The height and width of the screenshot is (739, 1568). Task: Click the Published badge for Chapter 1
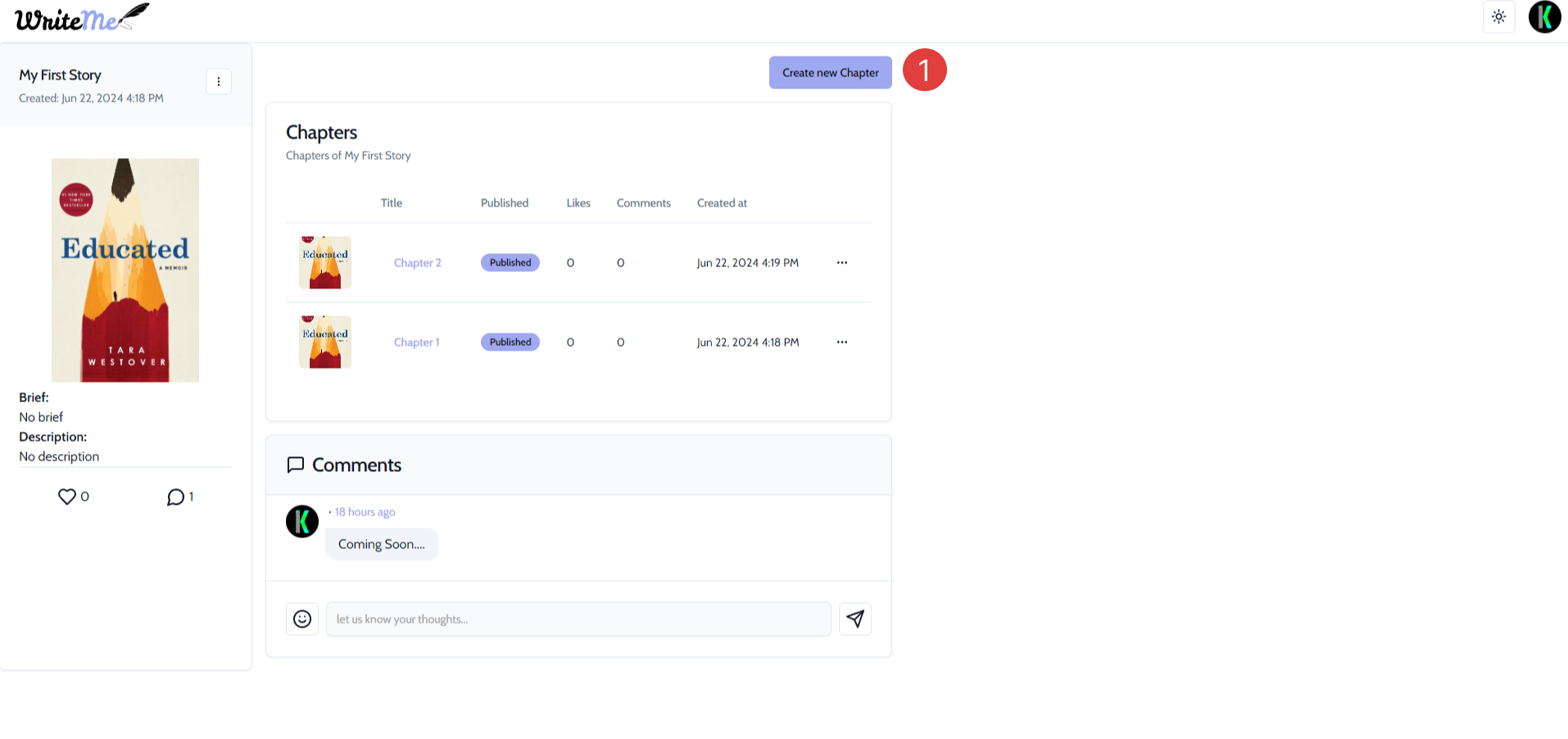click(510, 342)
